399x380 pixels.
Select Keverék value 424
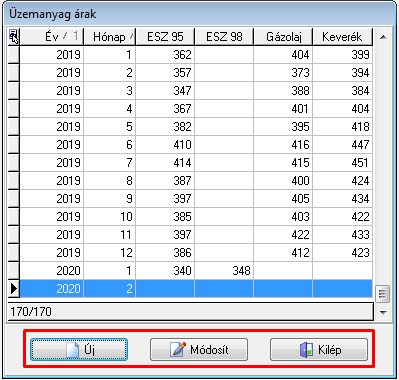[342, 181]
